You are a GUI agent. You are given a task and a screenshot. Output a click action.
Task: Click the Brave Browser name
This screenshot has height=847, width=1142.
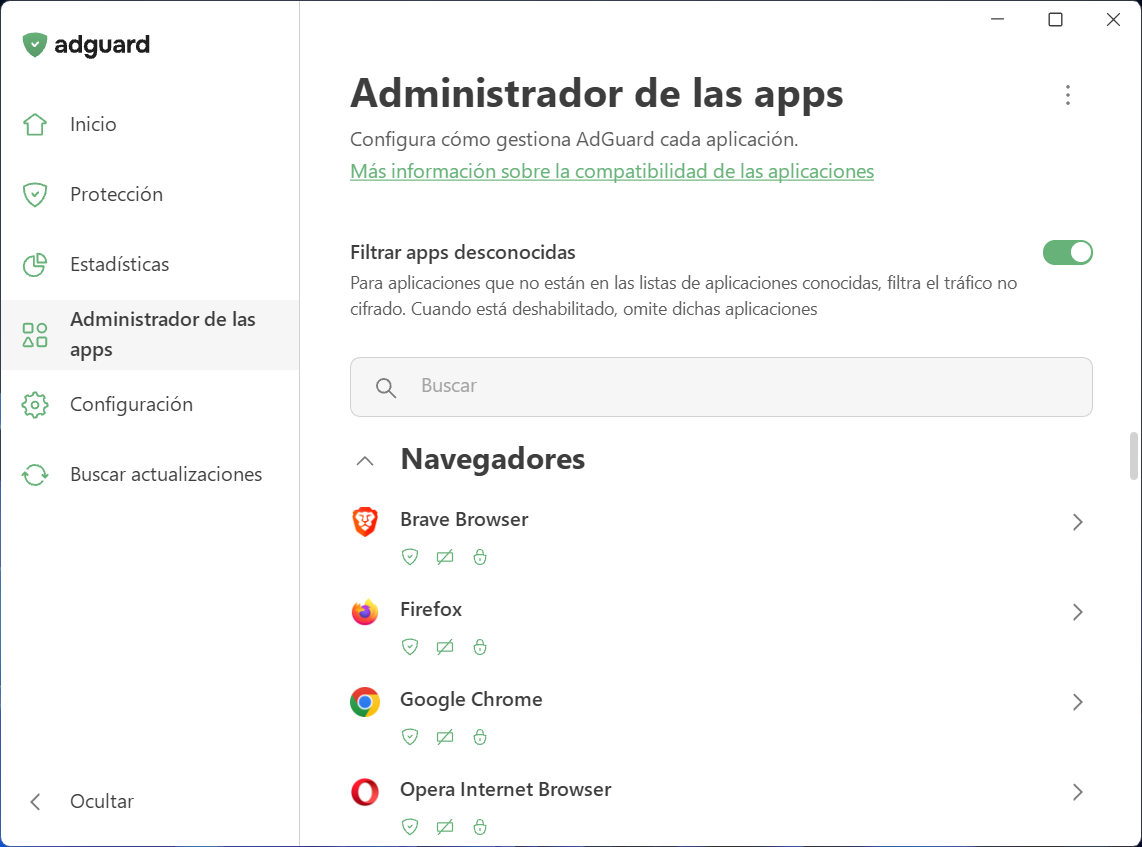point(464,520)
